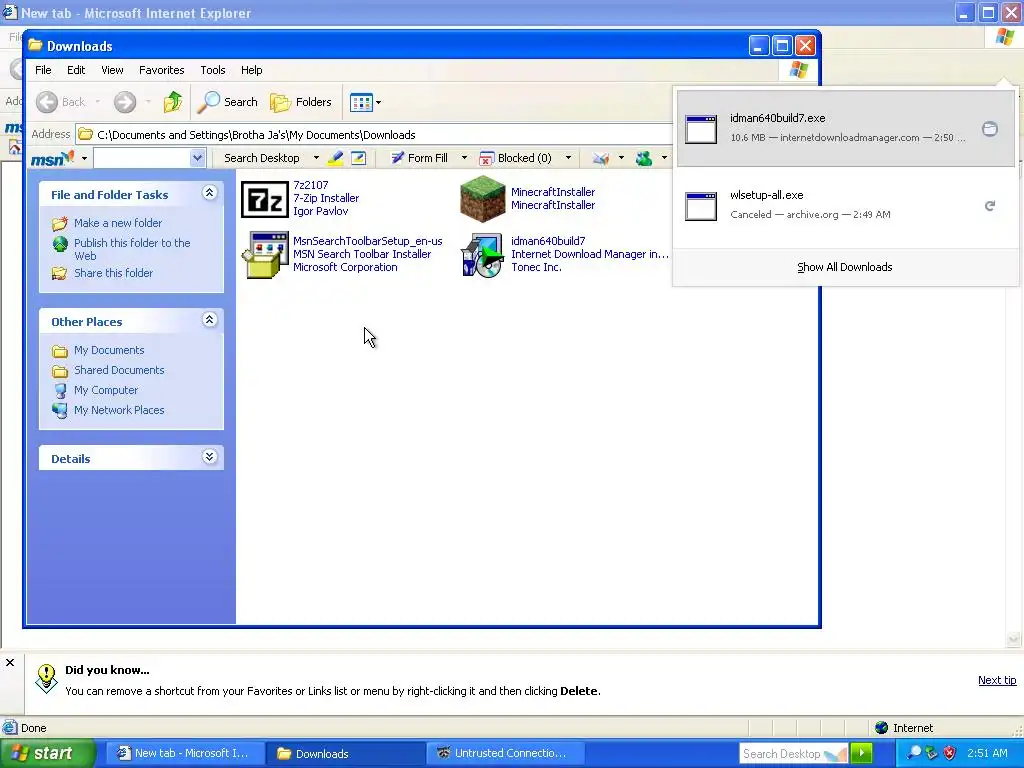Open the Views dropdown arrow
The width and height of the screenshot is (1024, 768).
pos(379,103)
